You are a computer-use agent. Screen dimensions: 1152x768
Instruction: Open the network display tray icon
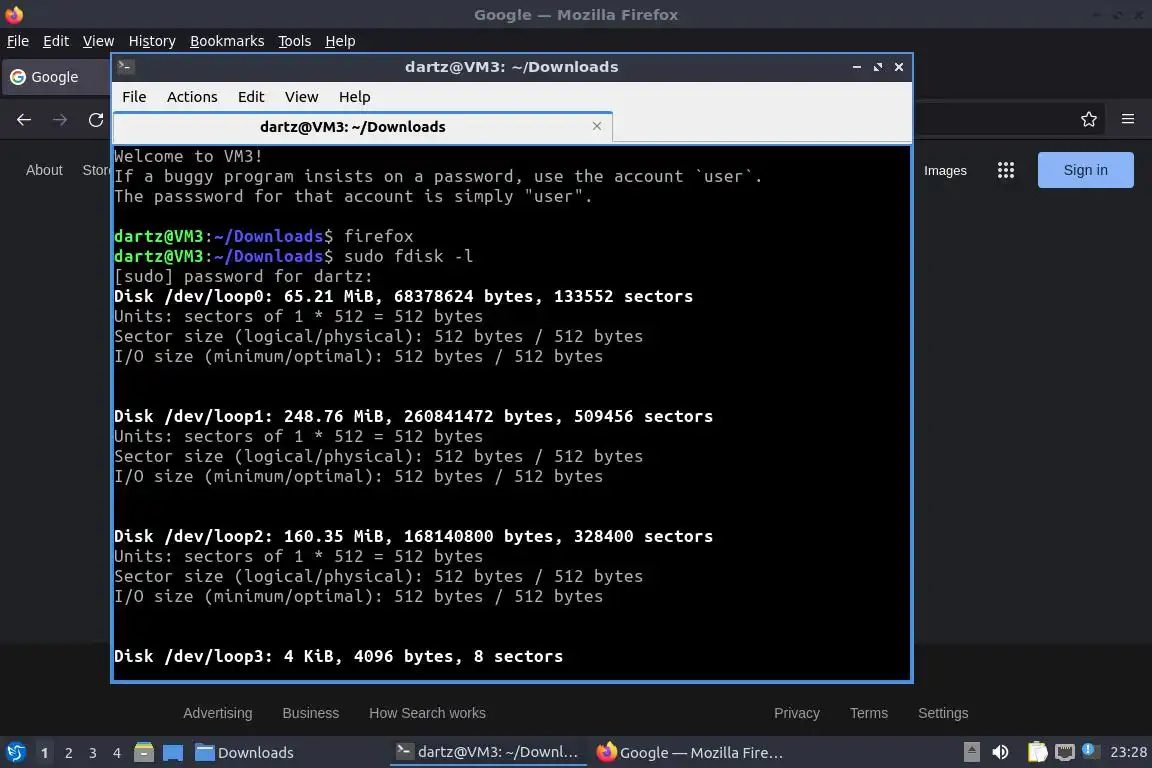tap(1065, 753)
